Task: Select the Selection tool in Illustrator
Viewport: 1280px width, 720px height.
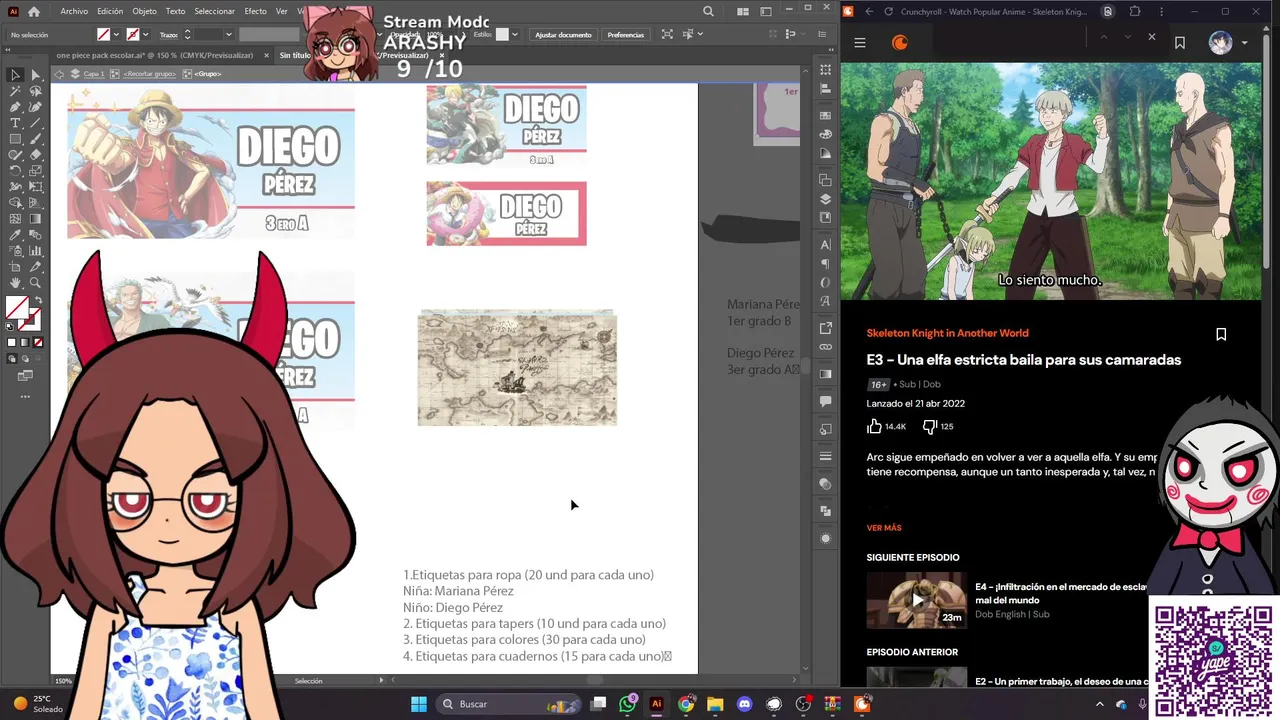Action: 15,75
